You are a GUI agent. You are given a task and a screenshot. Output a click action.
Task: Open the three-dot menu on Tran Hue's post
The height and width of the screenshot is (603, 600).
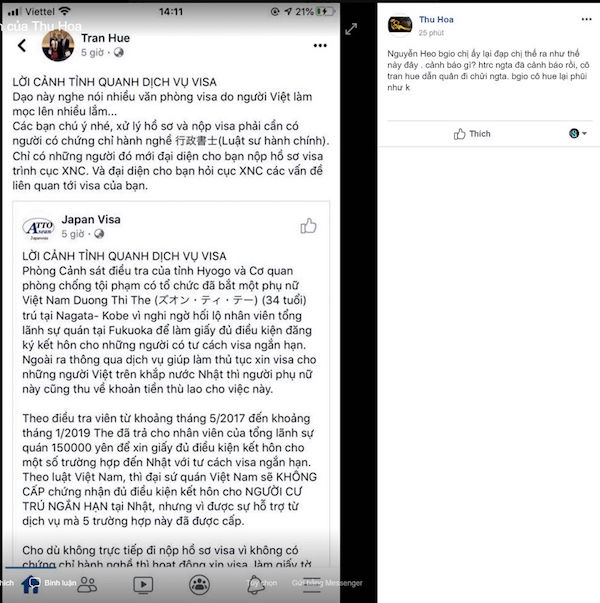320,46
